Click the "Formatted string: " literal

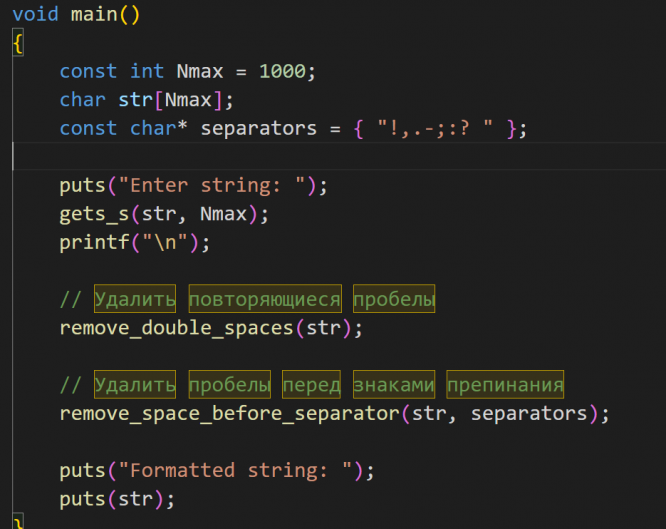[x=235, y=471]
